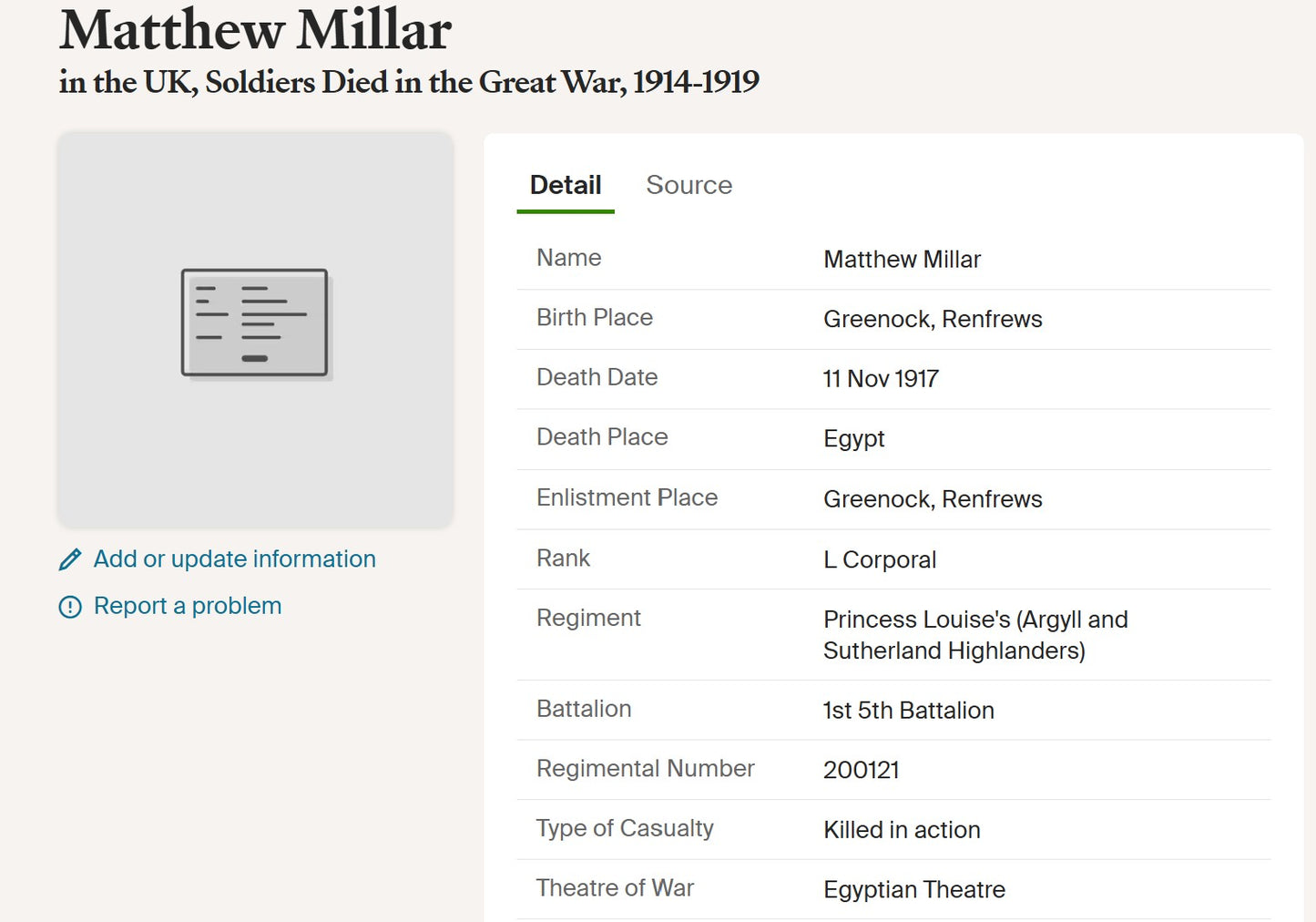Click the Soldiers Died in the Great War subtitle

point(409,82)
